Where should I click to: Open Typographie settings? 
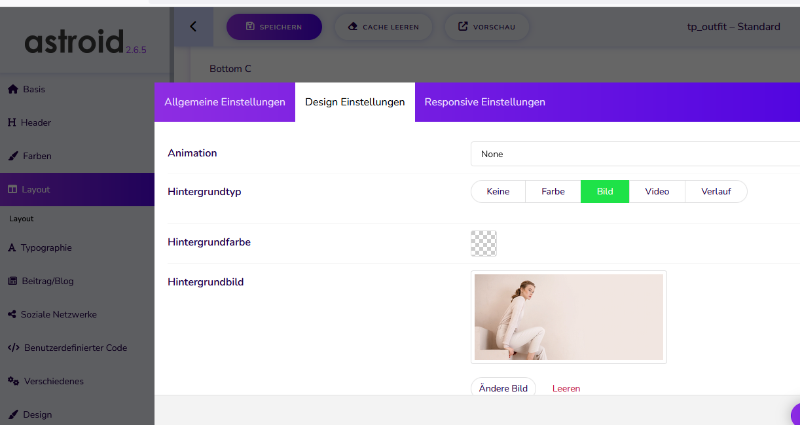pyautogui.click(x=77, y=248)
